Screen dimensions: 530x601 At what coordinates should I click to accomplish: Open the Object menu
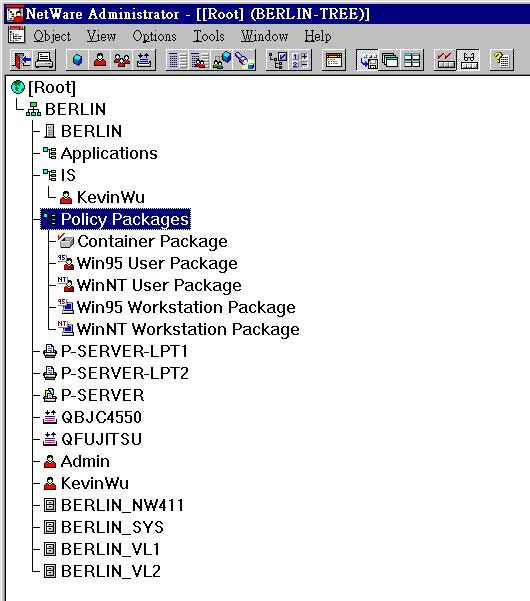52,36
